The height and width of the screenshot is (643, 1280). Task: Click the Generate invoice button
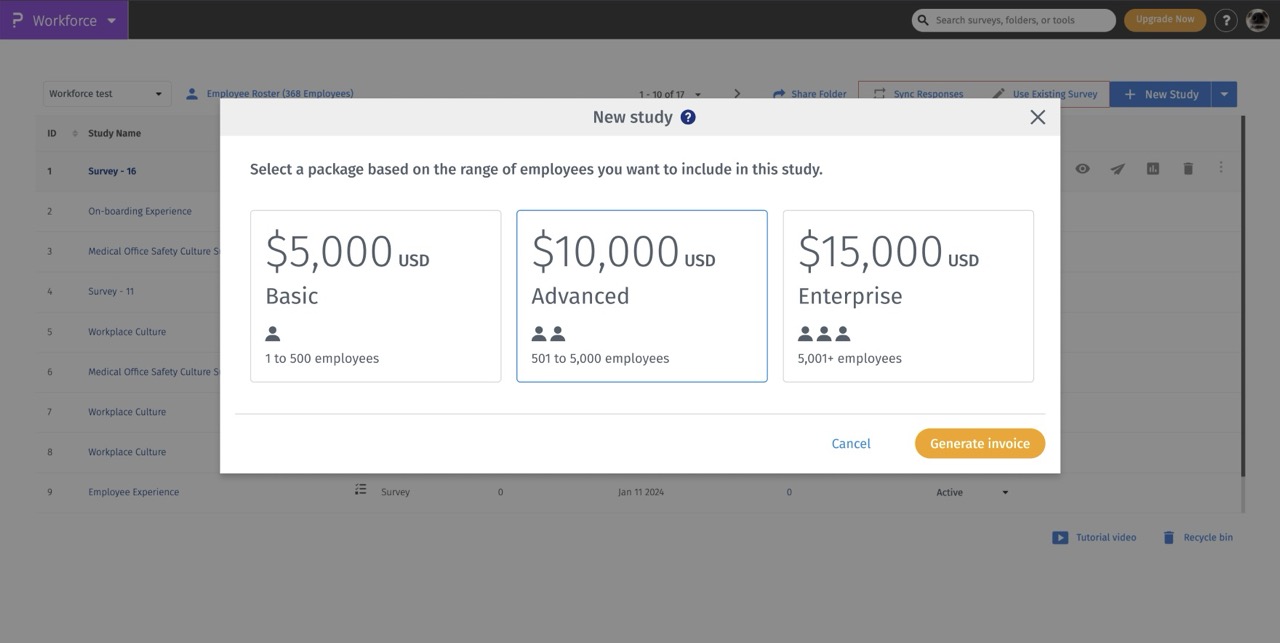tap(979, 443)
